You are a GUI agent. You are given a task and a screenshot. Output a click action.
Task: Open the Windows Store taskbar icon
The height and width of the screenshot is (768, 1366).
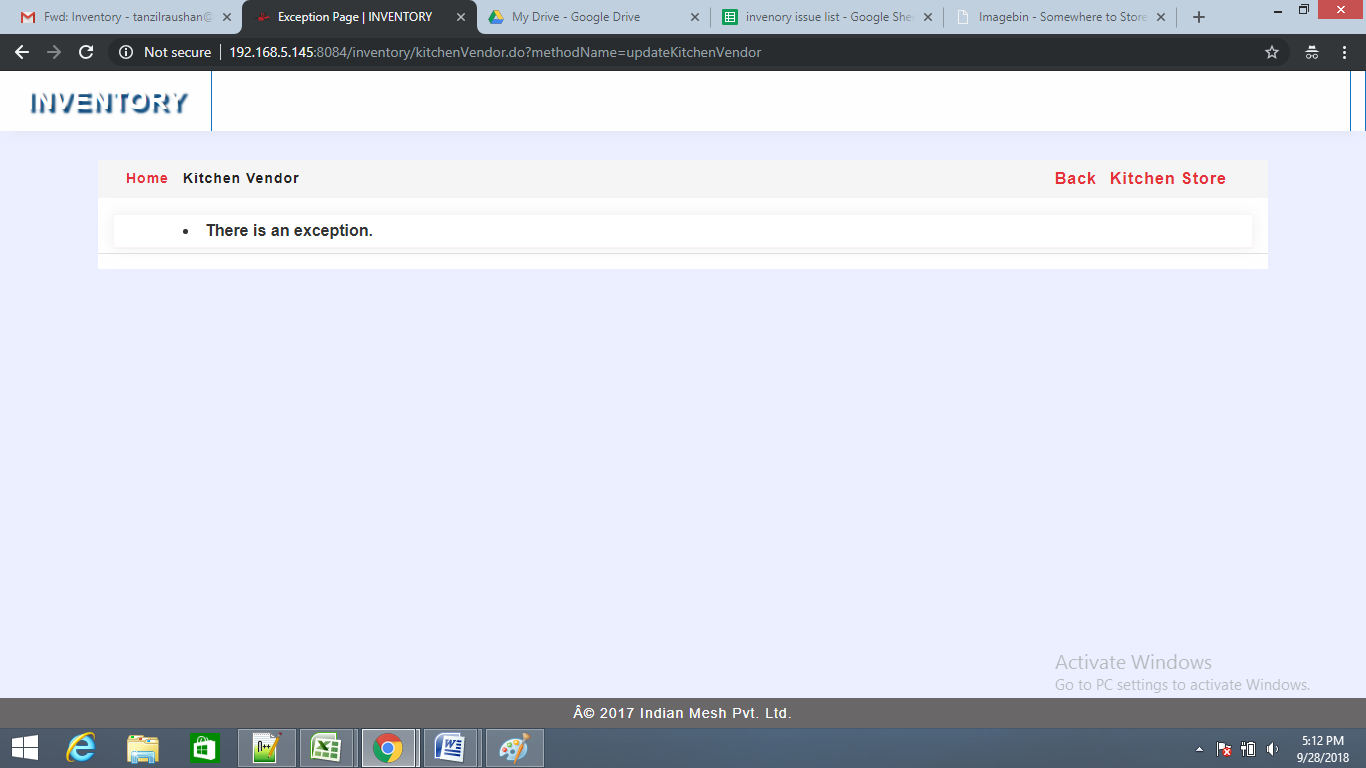click(x=205, y=748)
